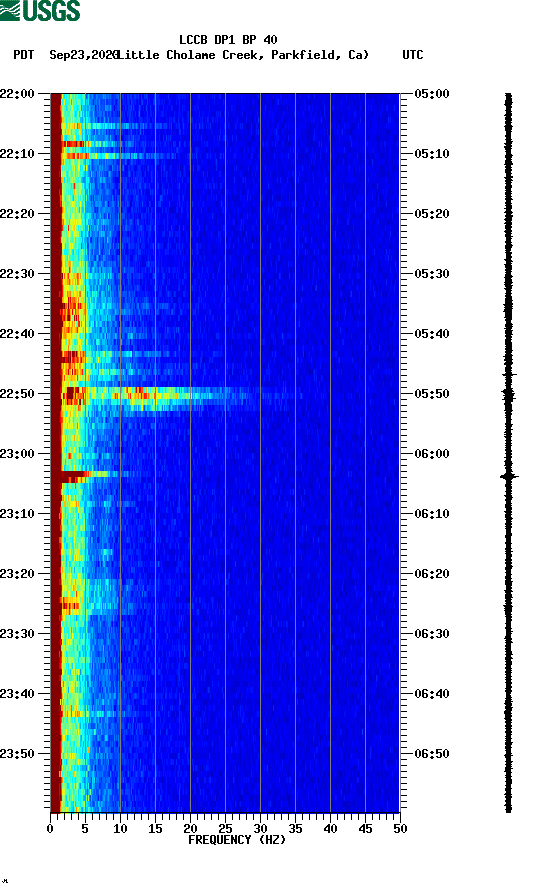The height and width of the screenshot is (892, 552).
Task: Click the 22:00 PDT time label
Action: coord(17,94)
